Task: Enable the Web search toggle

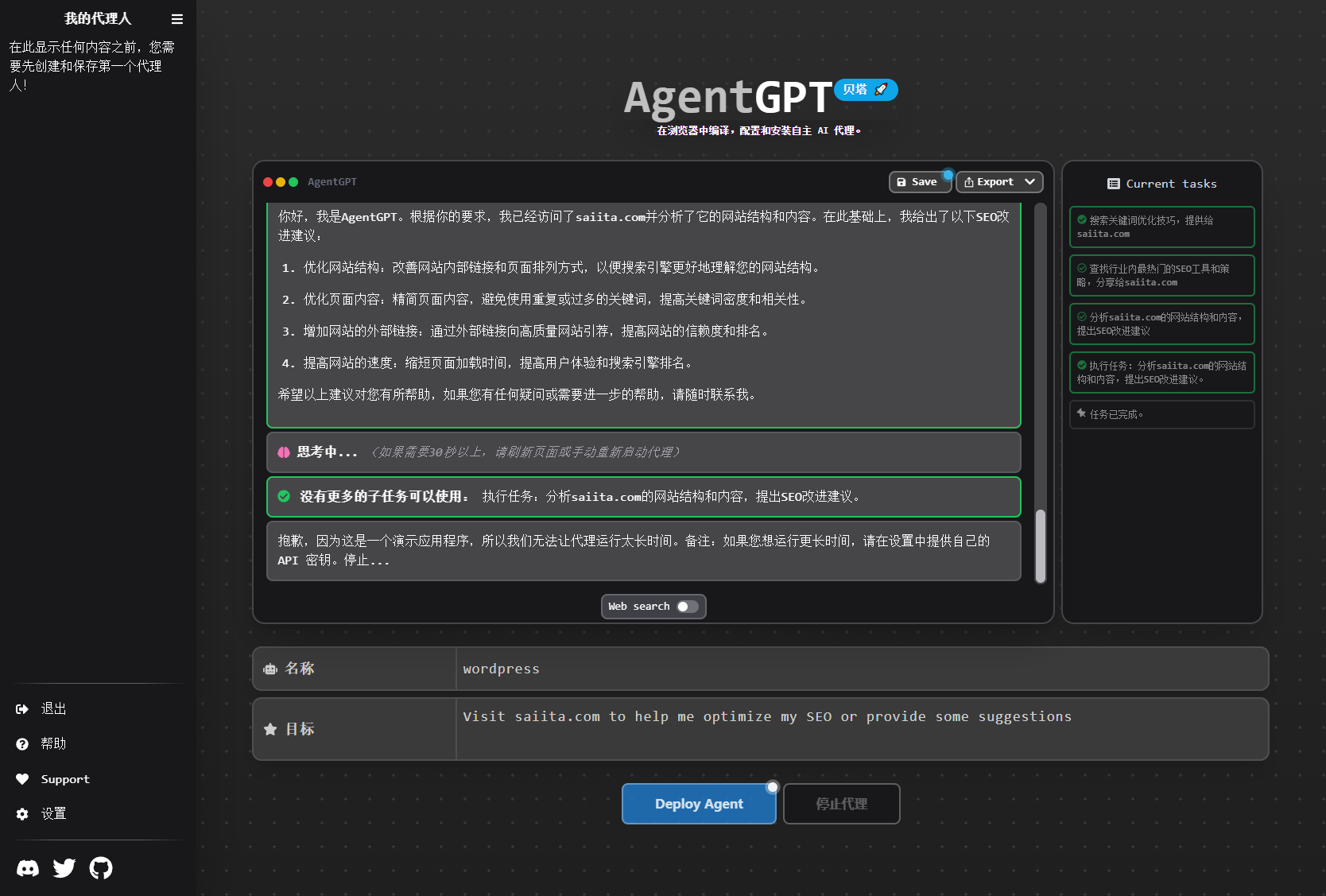Action: pos(687,607)
